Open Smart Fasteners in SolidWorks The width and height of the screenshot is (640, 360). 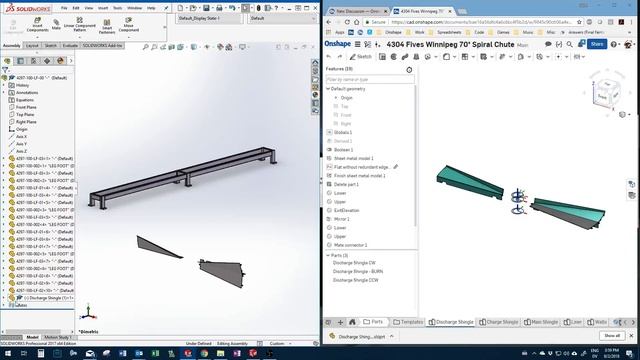point(107,27)
